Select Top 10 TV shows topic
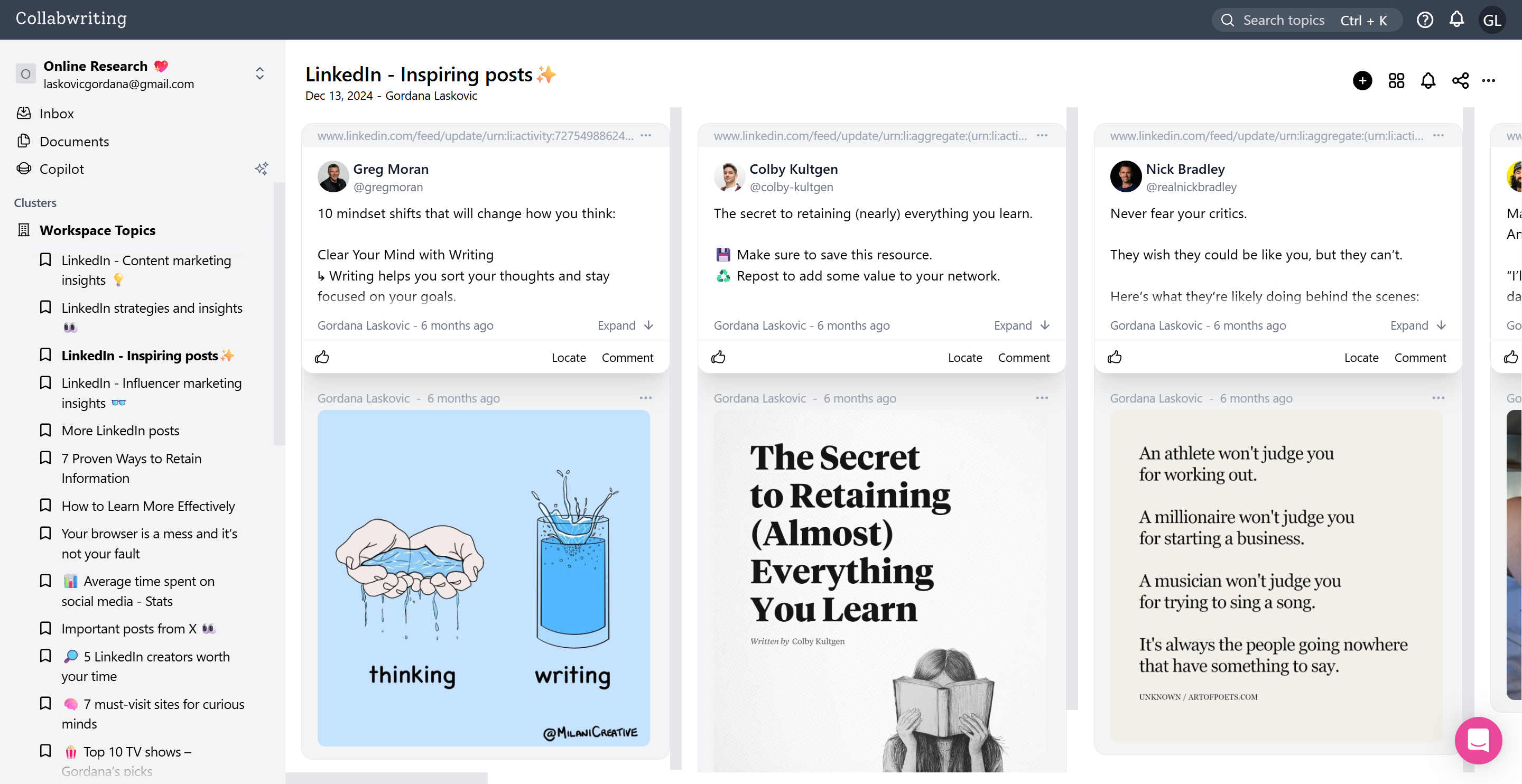The width and height of the screenshot is (1522, 784). point(126,761)
